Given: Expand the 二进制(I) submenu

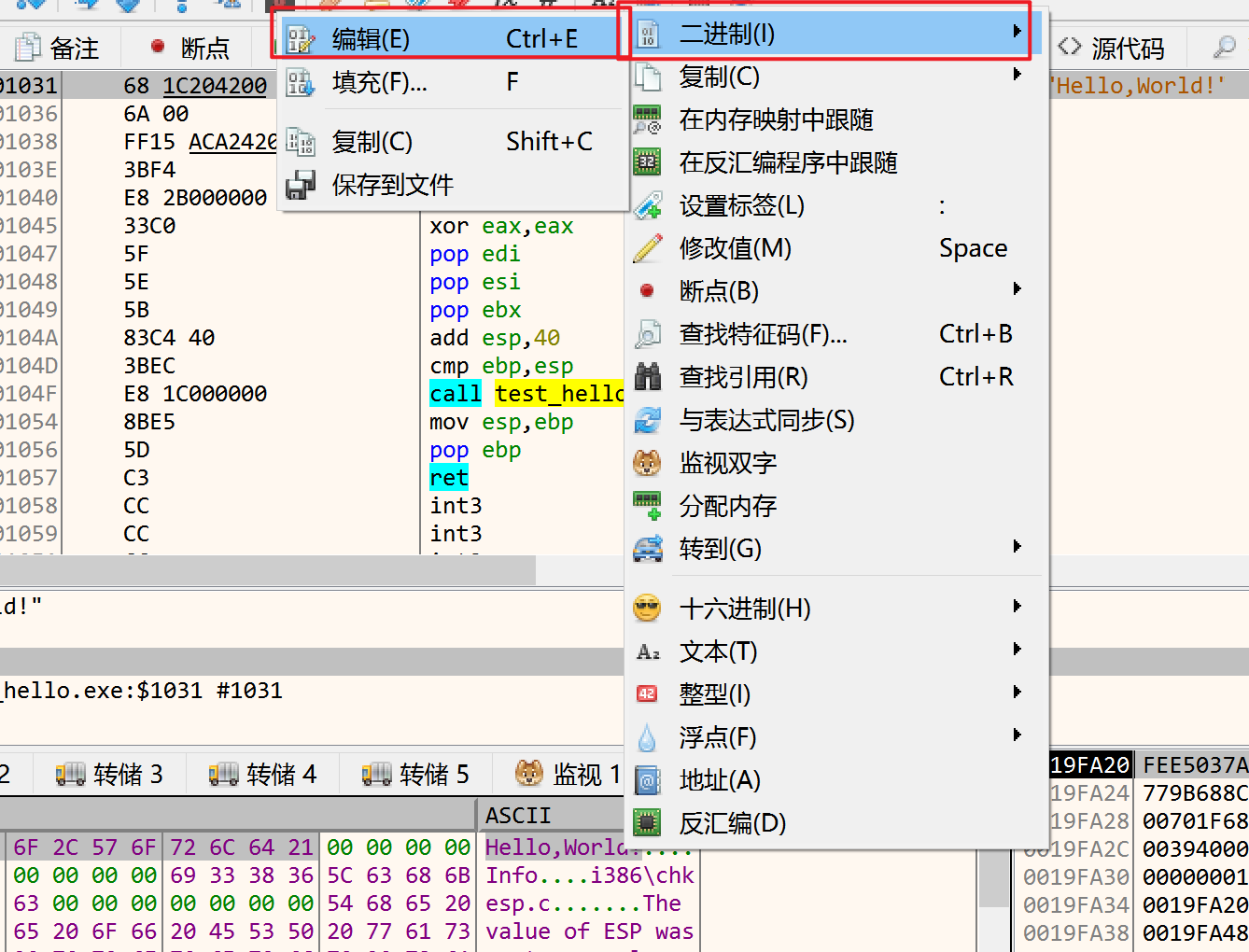Looking at the screenshot, I should pyautogui.click(x=1017, y=34).
